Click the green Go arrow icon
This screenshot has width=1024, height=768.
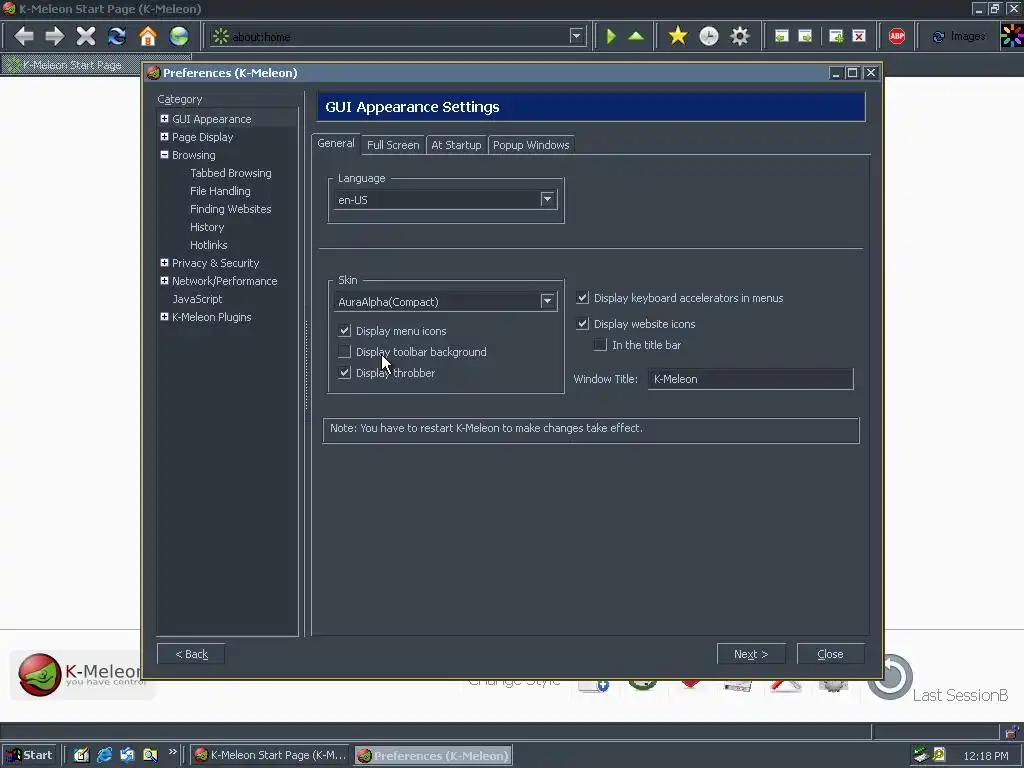(611, 36)
